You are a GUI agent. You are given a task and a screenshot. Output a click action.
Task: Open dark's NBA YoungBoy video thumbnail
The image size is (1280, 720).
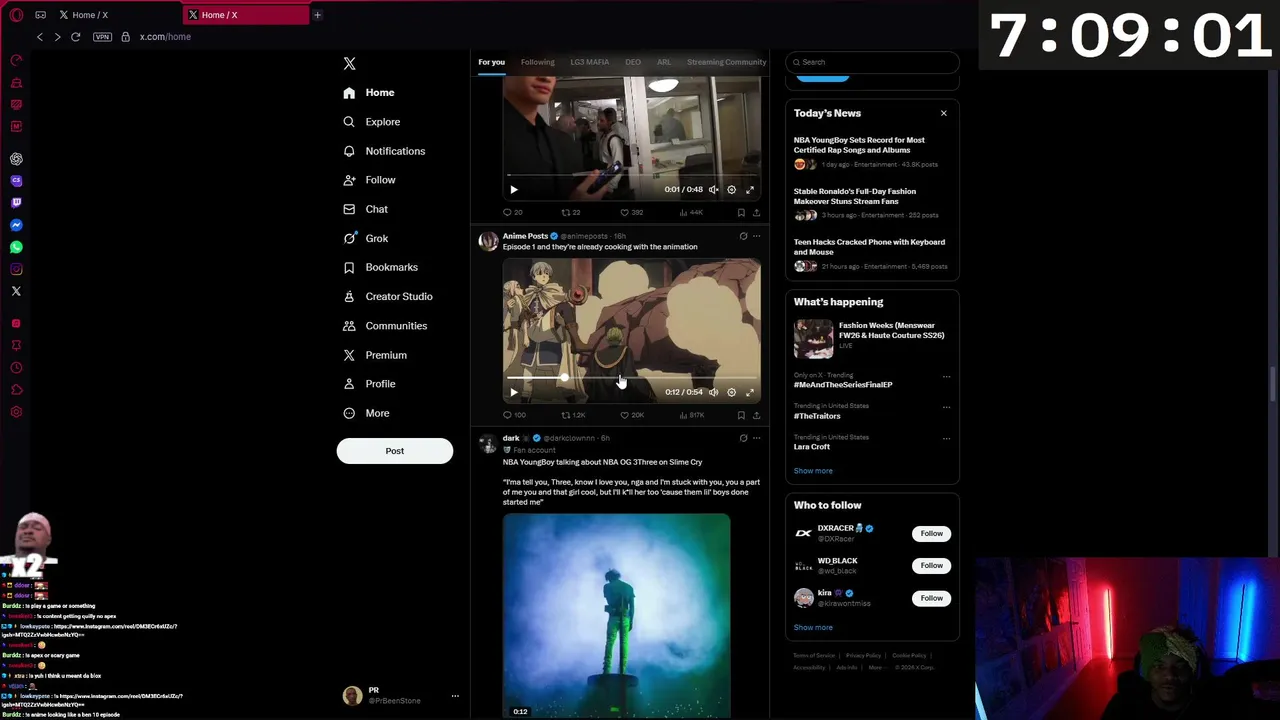616,616
